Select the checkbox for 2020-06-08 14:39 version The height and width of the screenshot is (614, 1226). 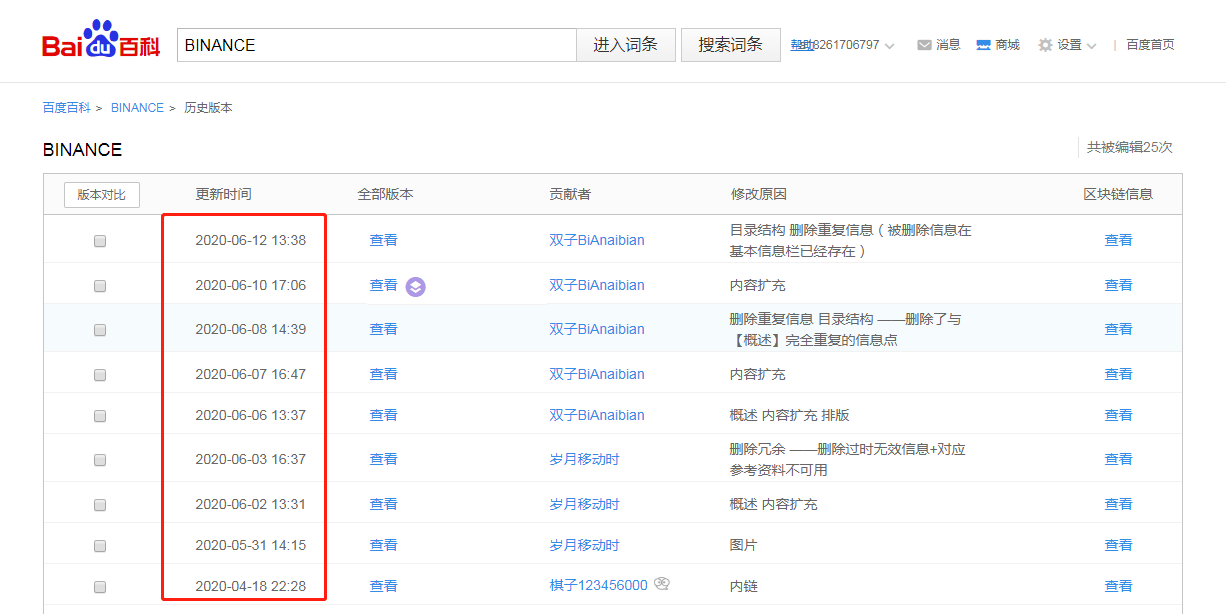tap(100, 330)
